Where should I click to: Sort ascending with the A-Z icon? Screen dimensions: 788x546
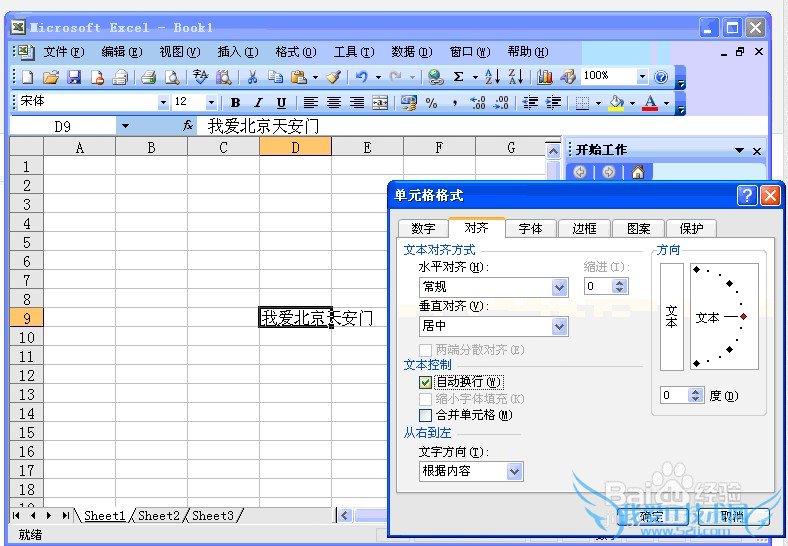[x=492, y=77]
